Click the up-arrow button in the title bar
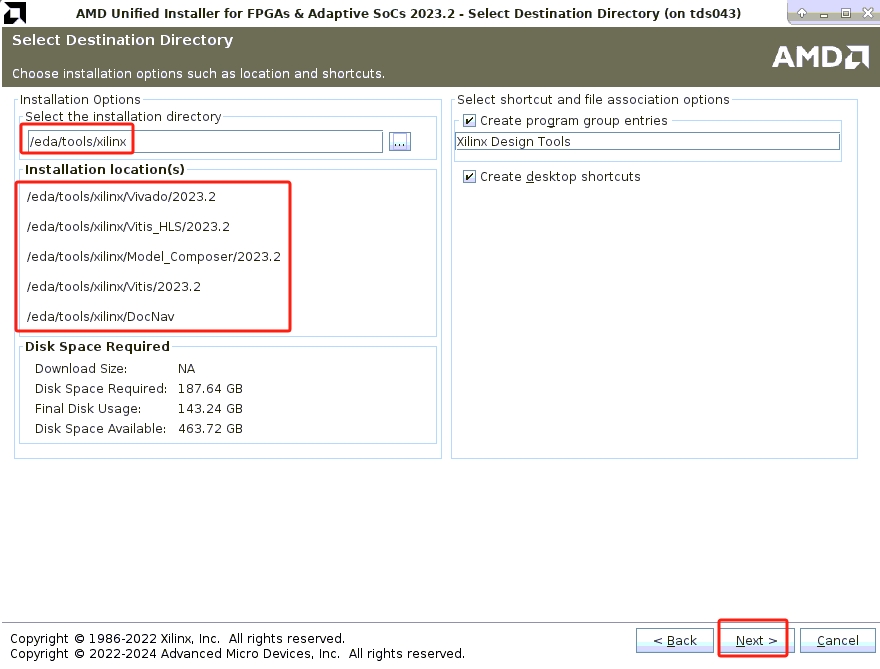Screen dimensions: 880x669 click(801, 13)
